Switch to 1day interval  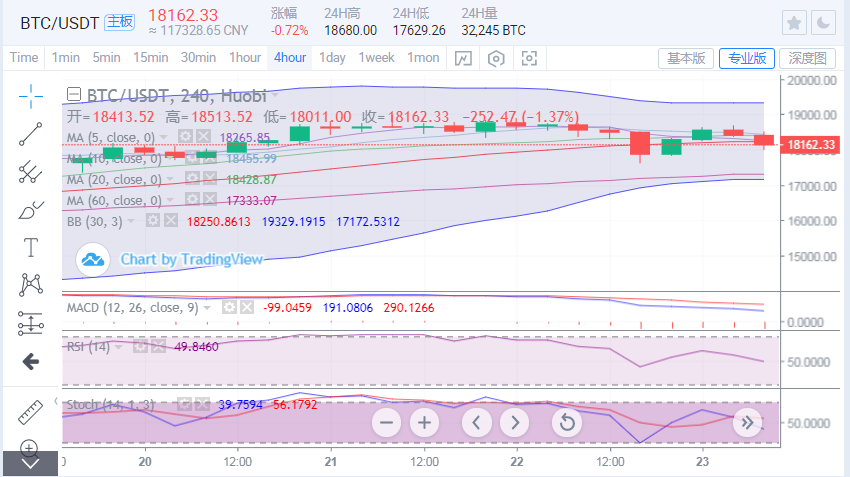point(332,57)
